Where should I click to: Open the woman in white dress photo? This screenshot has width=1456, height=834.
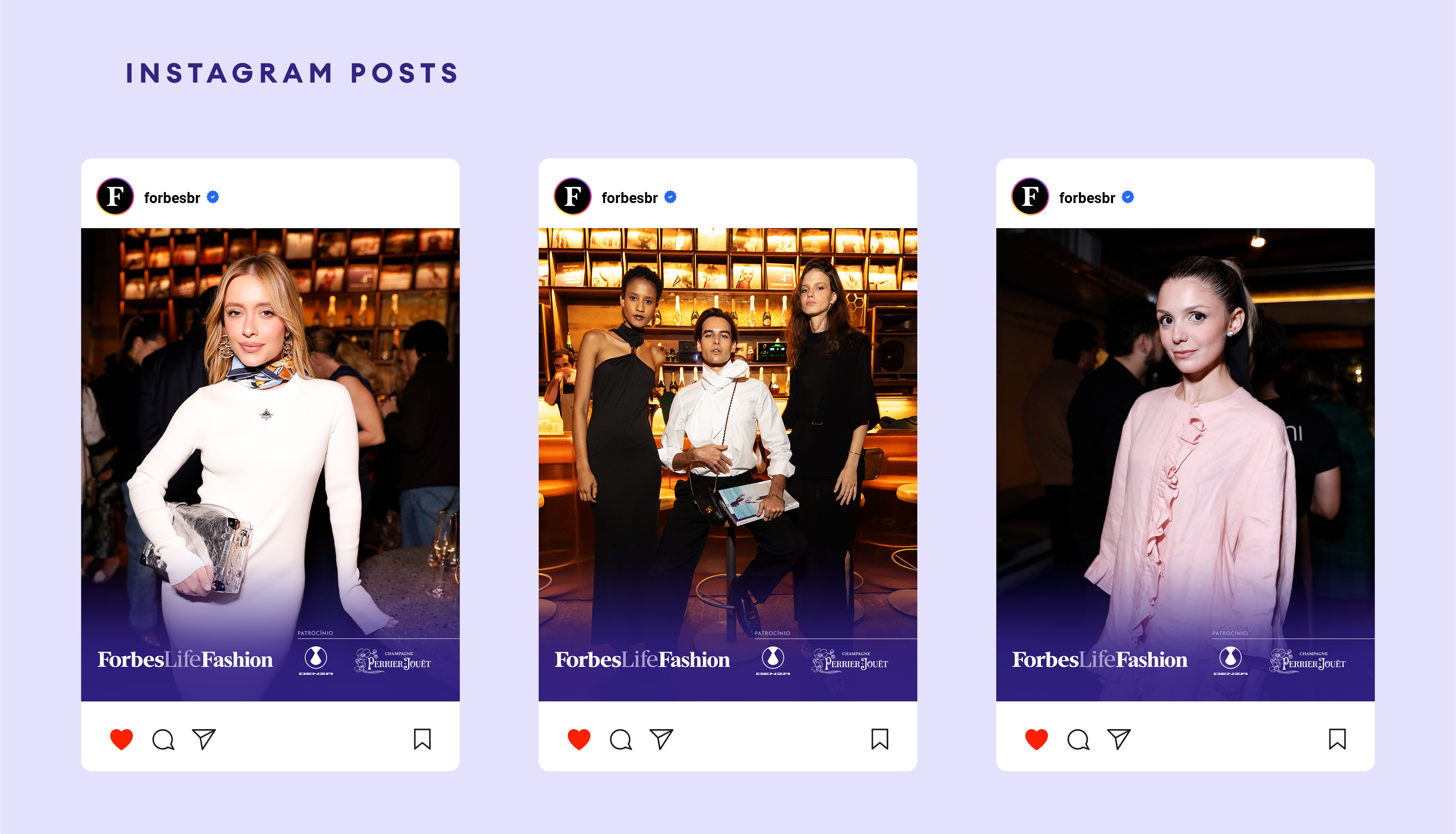[270, 464]
